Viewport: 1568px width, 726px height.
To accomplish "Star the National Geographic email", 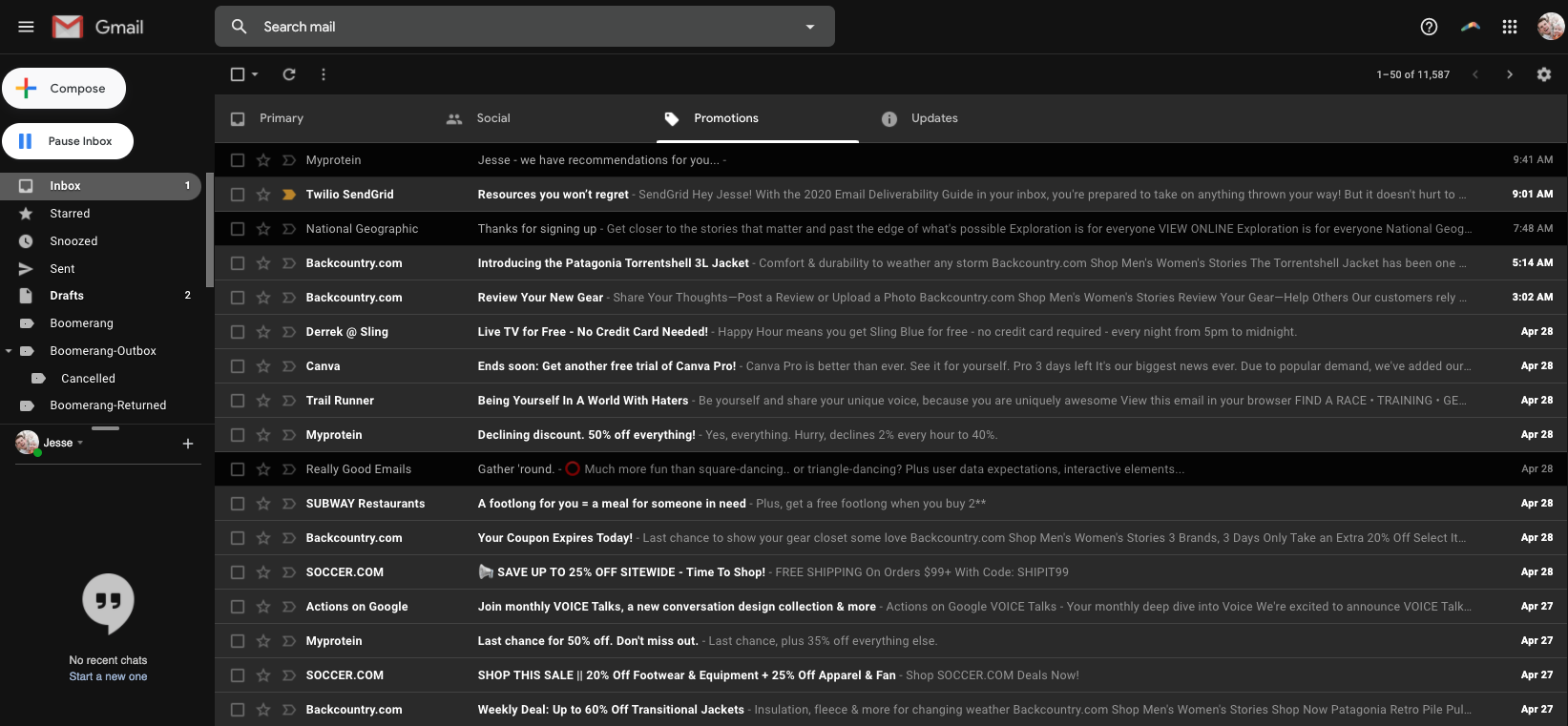I will pos(263,229).
